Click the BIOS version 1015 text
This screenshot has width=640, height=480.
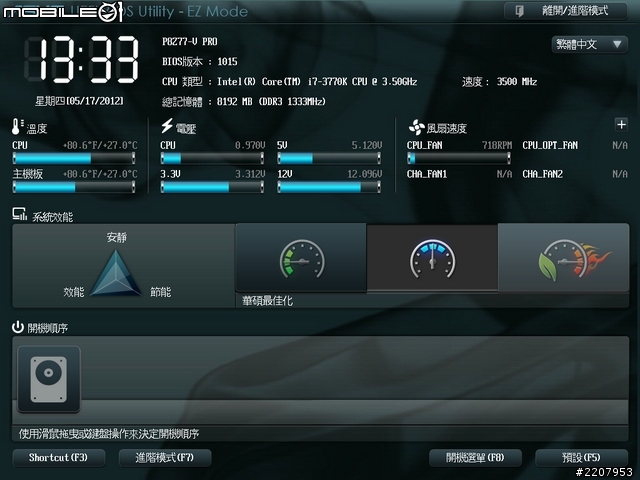click(200, 62)
